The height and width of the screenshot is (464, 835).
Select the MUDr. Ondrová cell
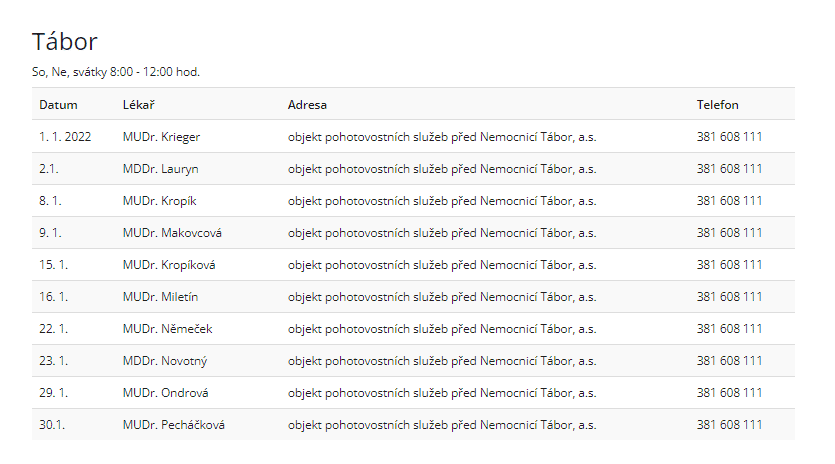click(x=165, y=393)
